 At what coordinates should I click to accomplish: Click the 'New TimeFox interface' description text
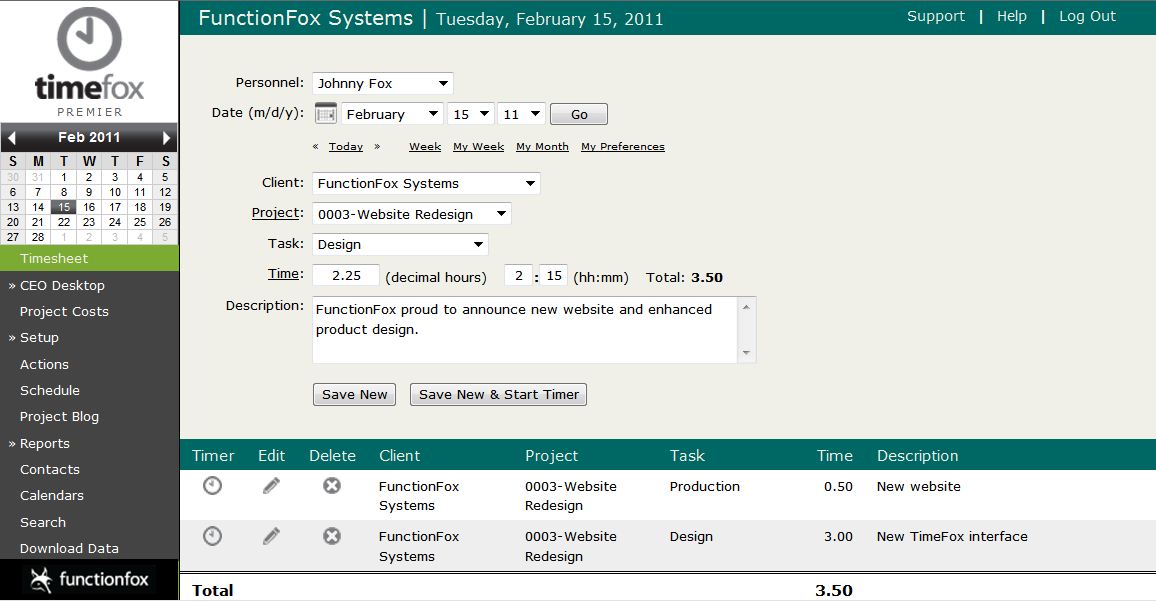[x=952, y=536]
